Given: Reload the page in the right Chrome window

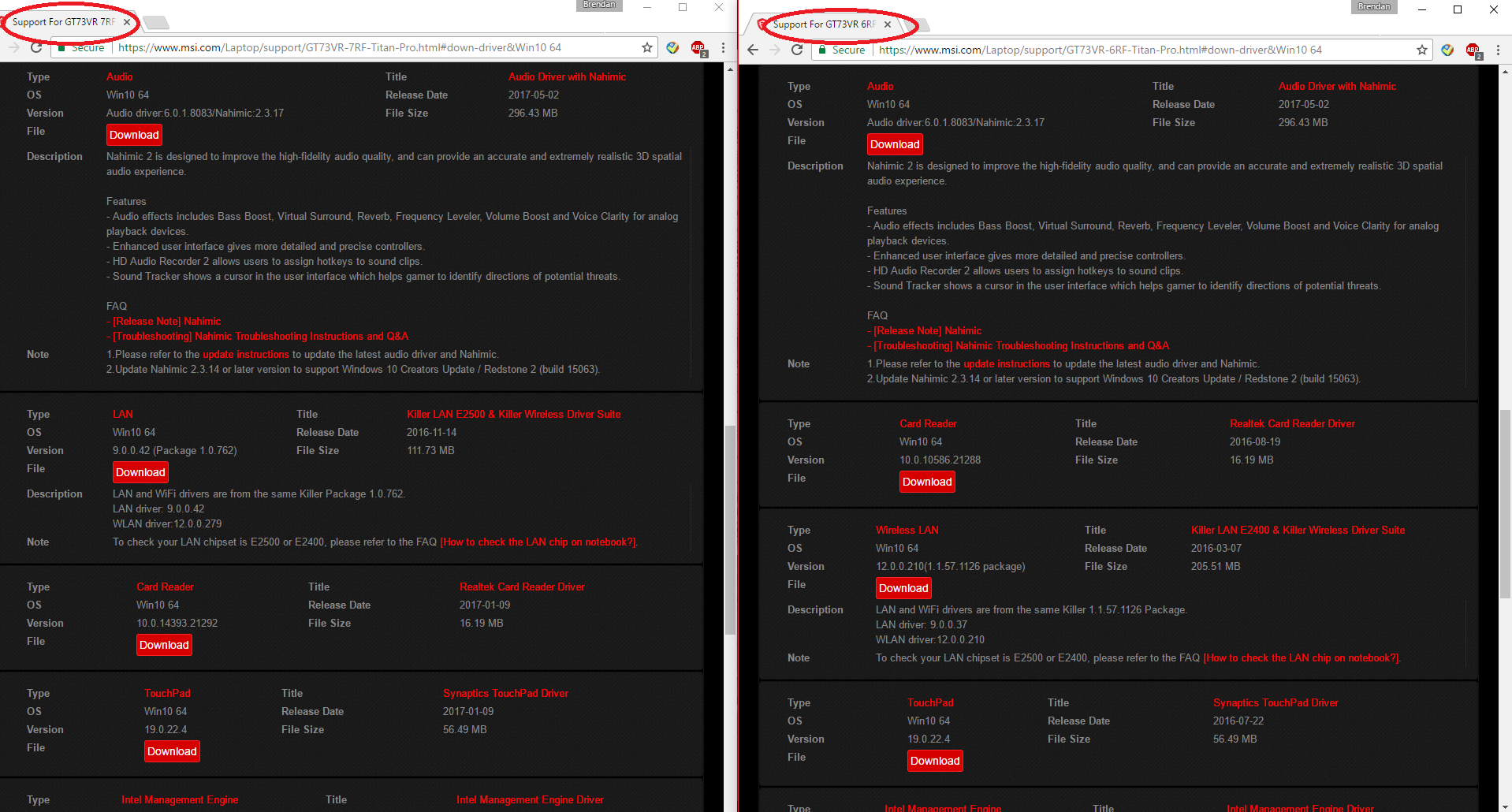Looking at the screenshot, I should click(797, 50).
